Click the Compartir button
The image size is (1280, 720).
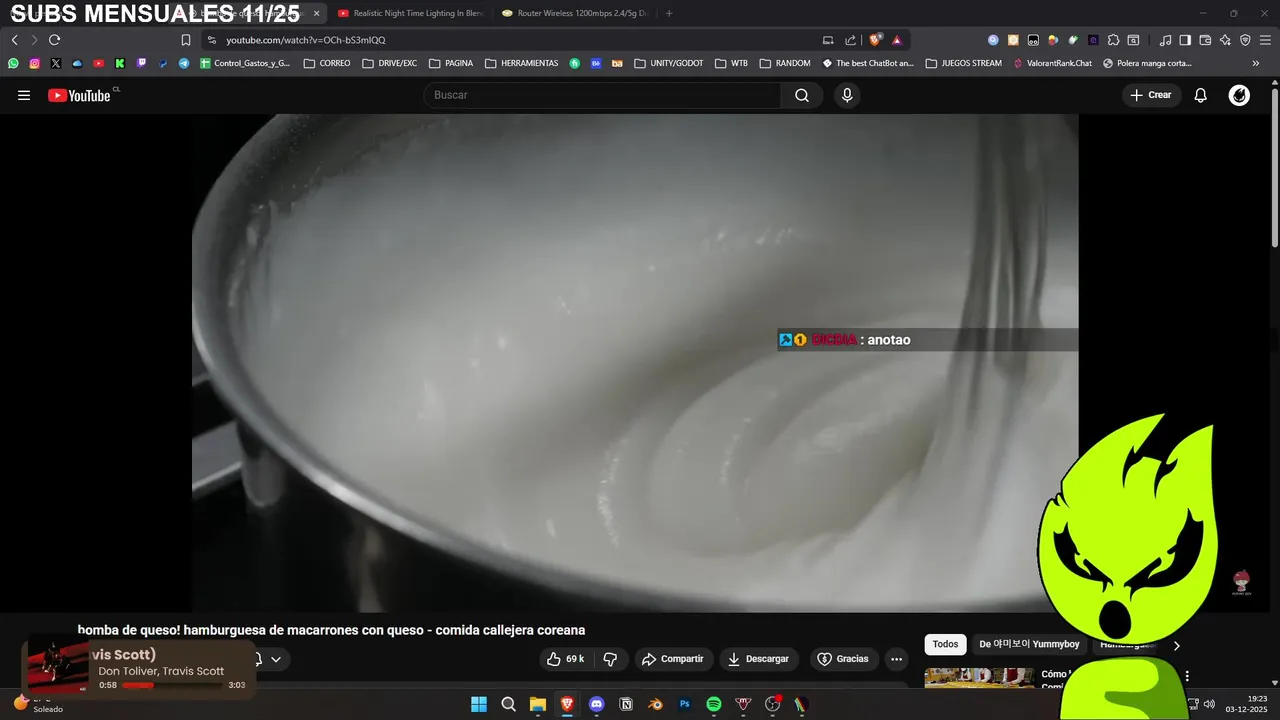[x=672, y=659]
